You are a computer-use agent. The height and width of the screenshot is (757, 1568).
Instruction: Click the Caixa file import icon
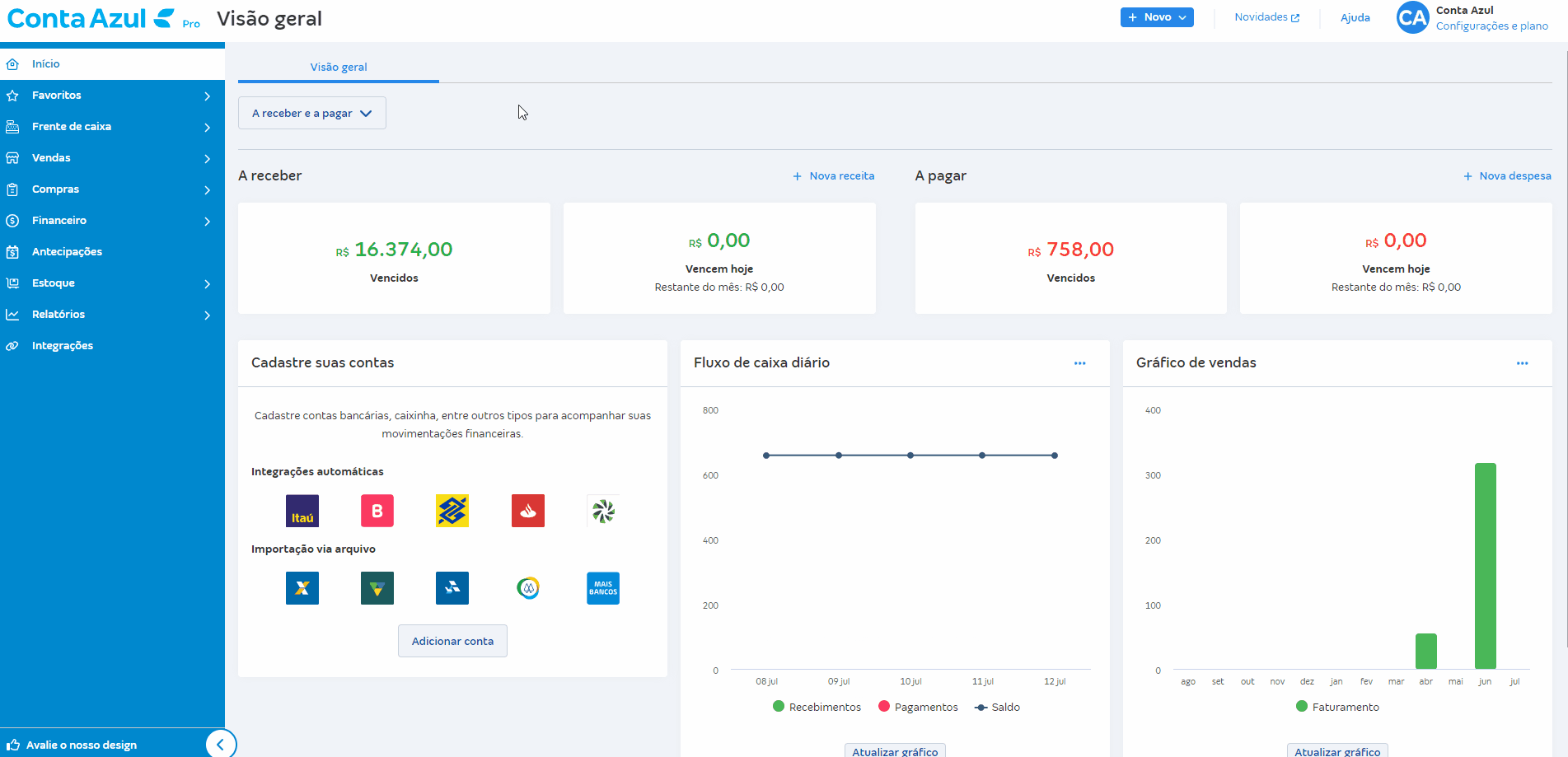(x=302, y=588)
